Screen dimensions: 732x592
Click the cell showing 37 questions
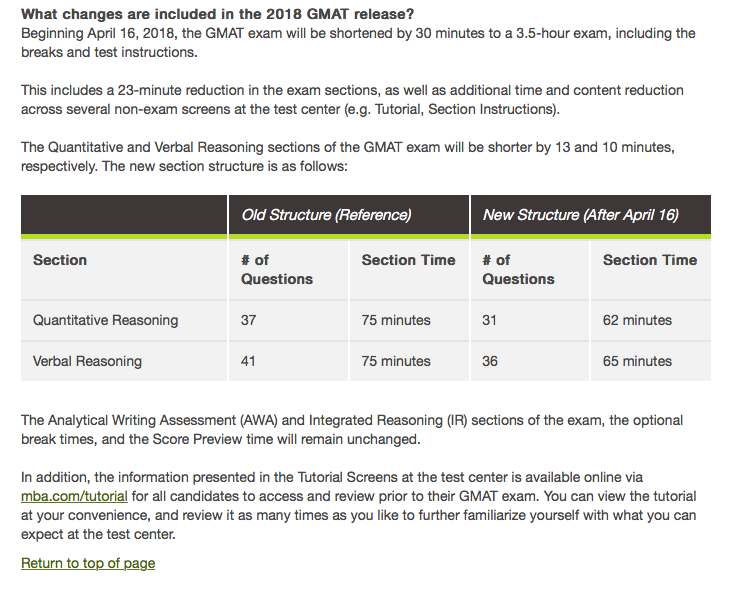coord(249,321)
